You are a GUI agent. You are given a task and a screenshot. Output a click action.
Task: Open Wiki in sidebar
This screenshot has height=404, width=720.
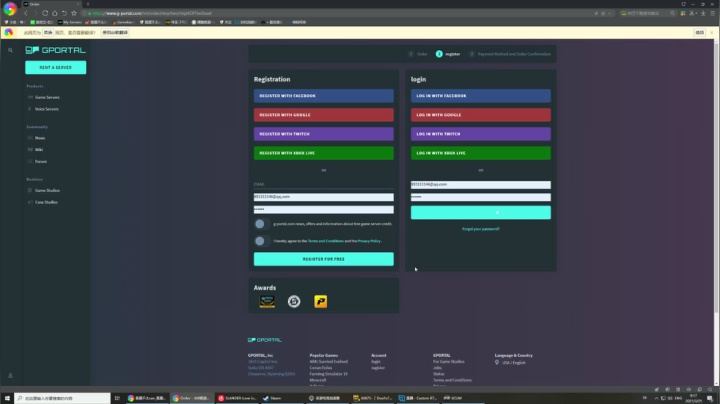[39, 150]
